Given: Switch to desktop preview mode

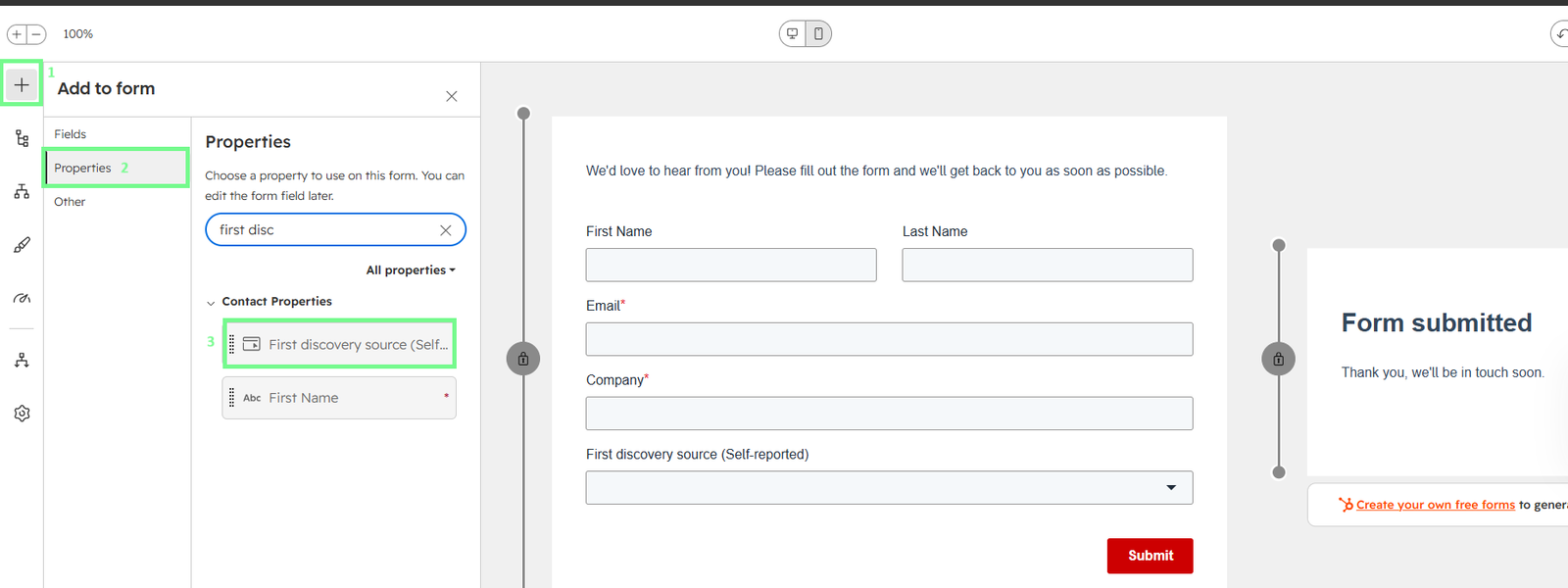Looking at the screenshot, I should coord(793,33).
